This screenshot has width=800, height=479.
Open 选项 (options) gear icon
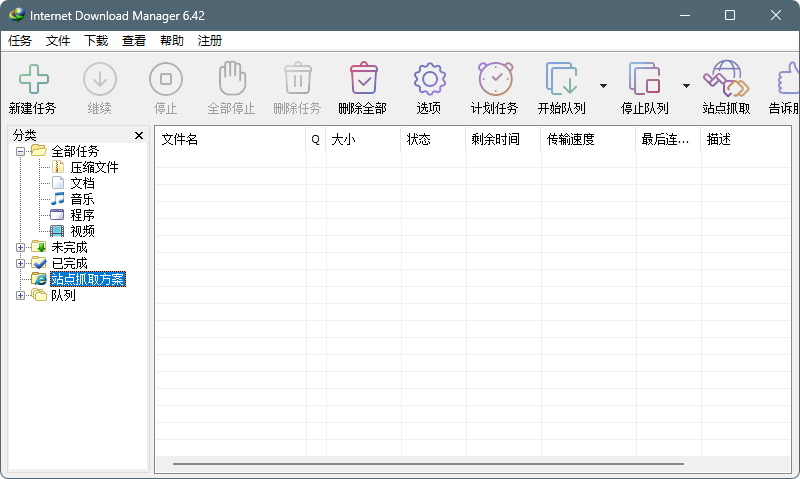(429, 80)
